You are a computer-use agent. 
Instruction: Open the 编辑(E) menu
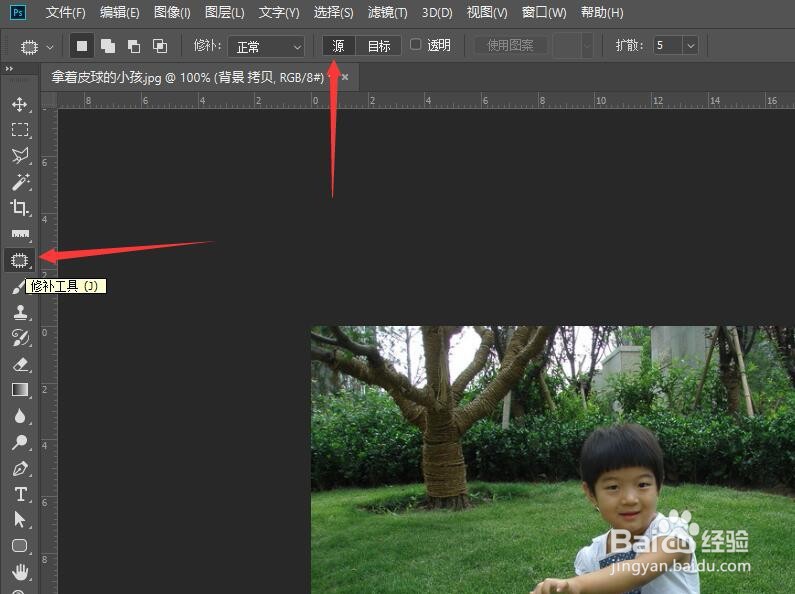pyautogui.click(x=120, y=13)
